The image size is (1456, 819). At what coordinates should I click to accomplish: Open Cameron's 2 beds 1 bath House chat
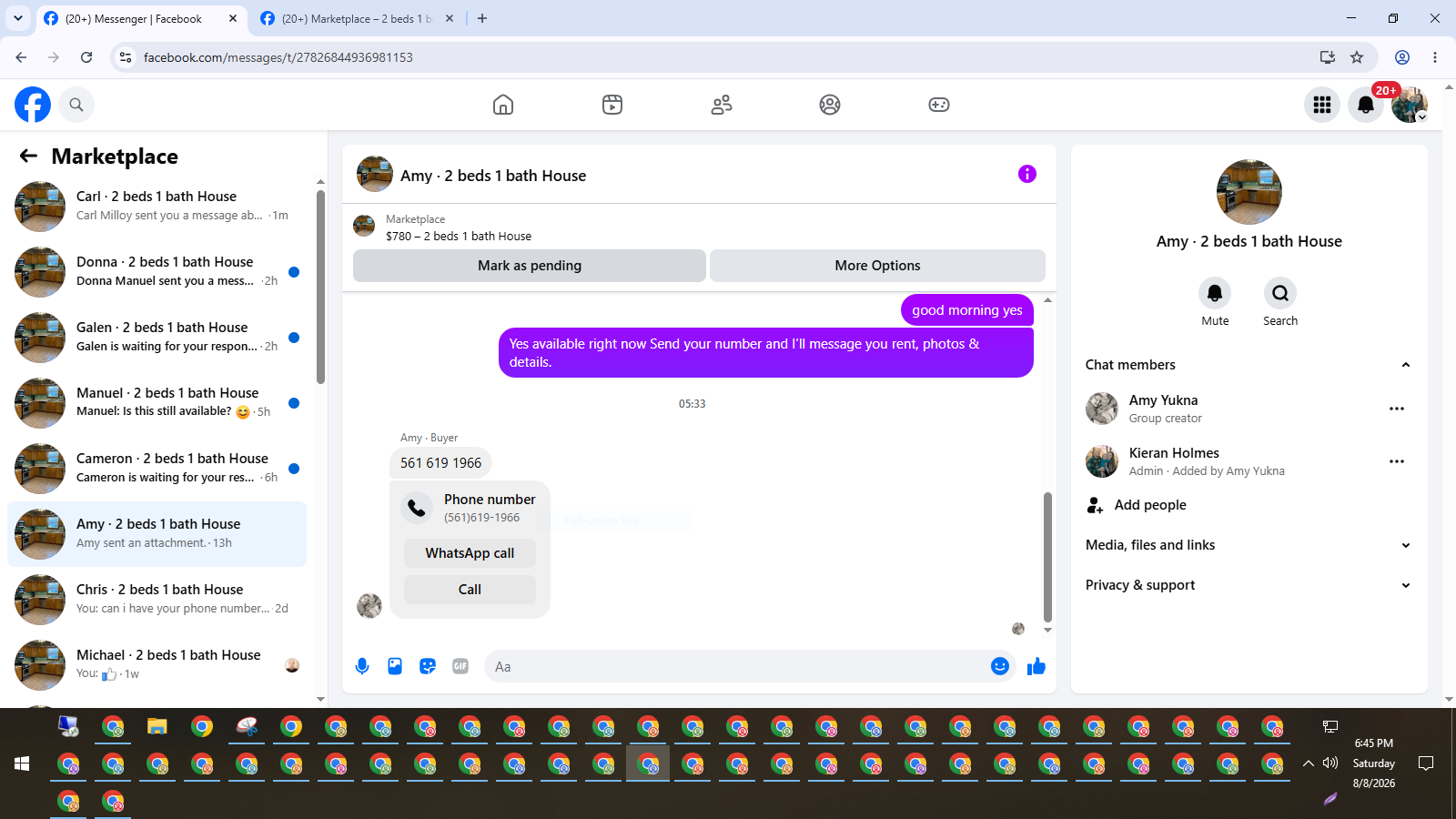click(157, 469)
